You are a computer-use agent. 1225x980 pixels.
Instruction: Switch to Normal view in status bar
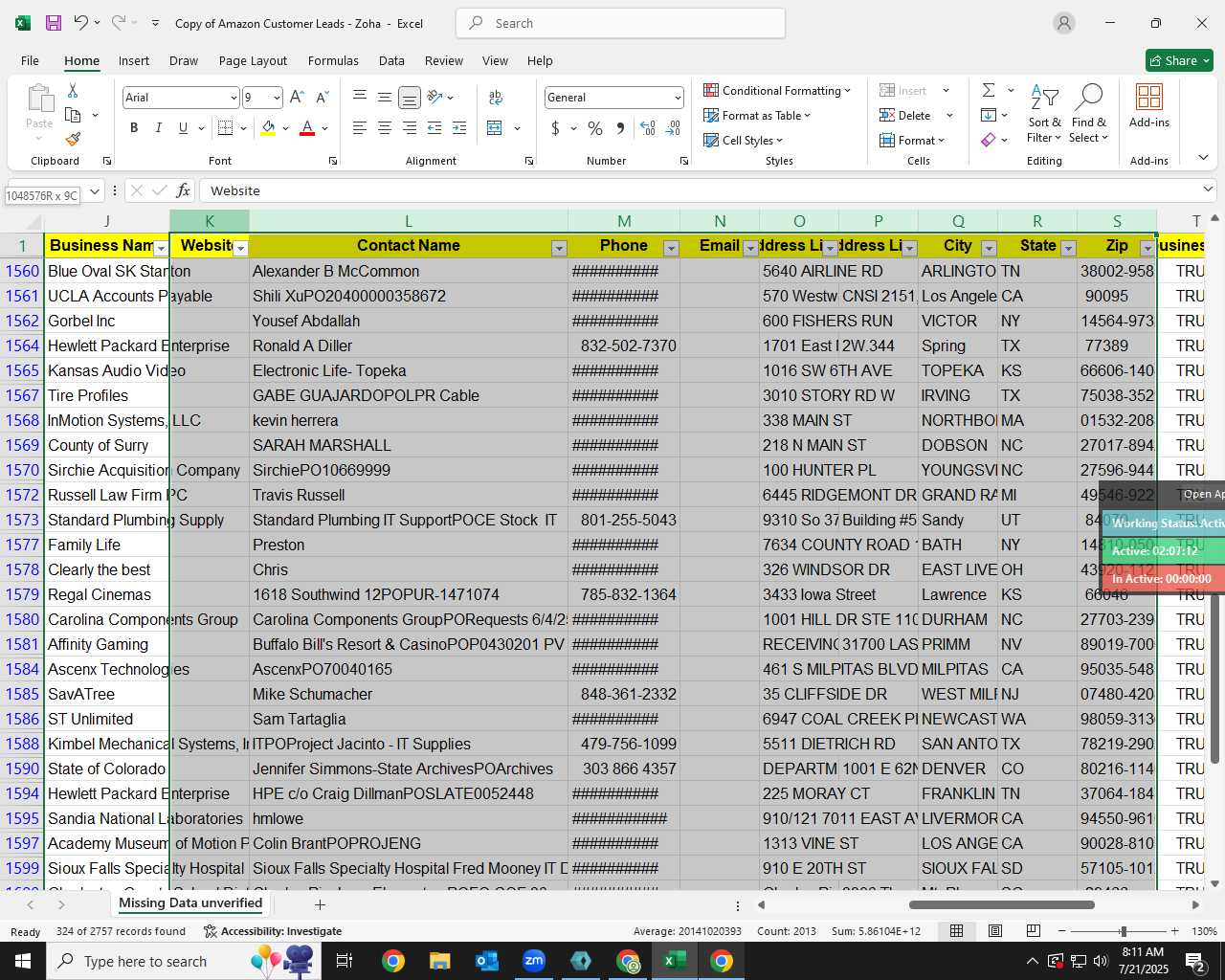pyautogui.click(x=956, y=931)
